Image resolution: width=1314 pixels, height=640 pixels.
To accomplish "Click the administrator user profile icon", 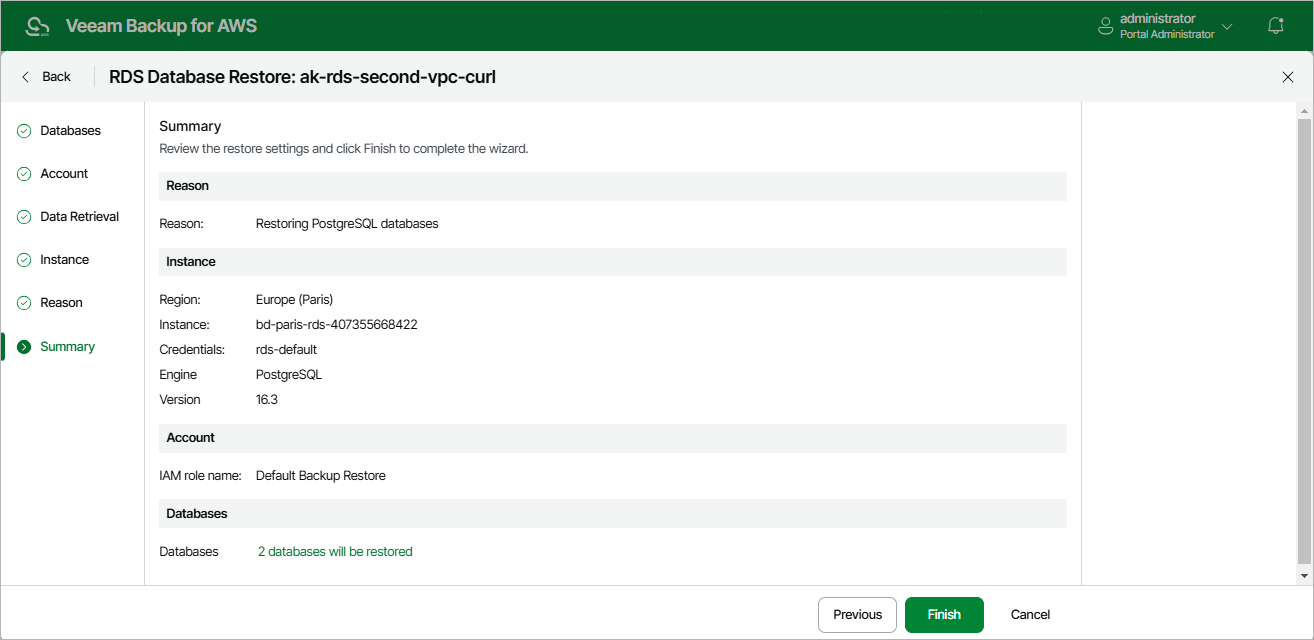I will coord(1105,26).
